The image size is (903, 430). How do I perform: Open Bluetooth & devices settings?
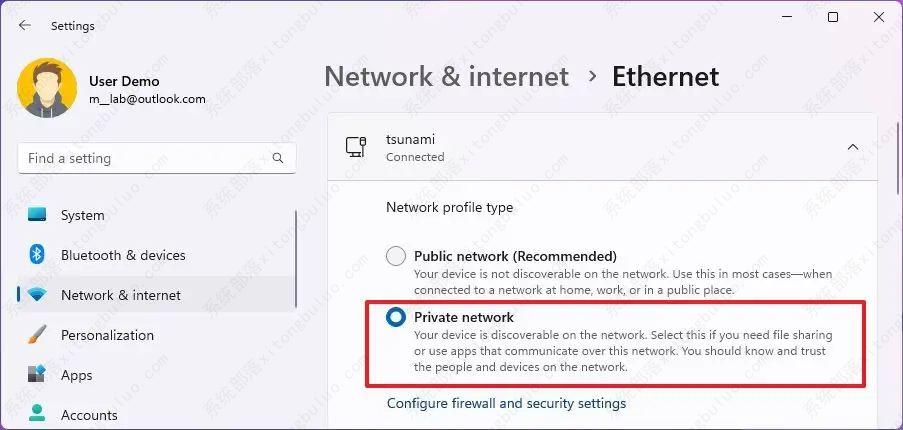click(x=123, y=255)
